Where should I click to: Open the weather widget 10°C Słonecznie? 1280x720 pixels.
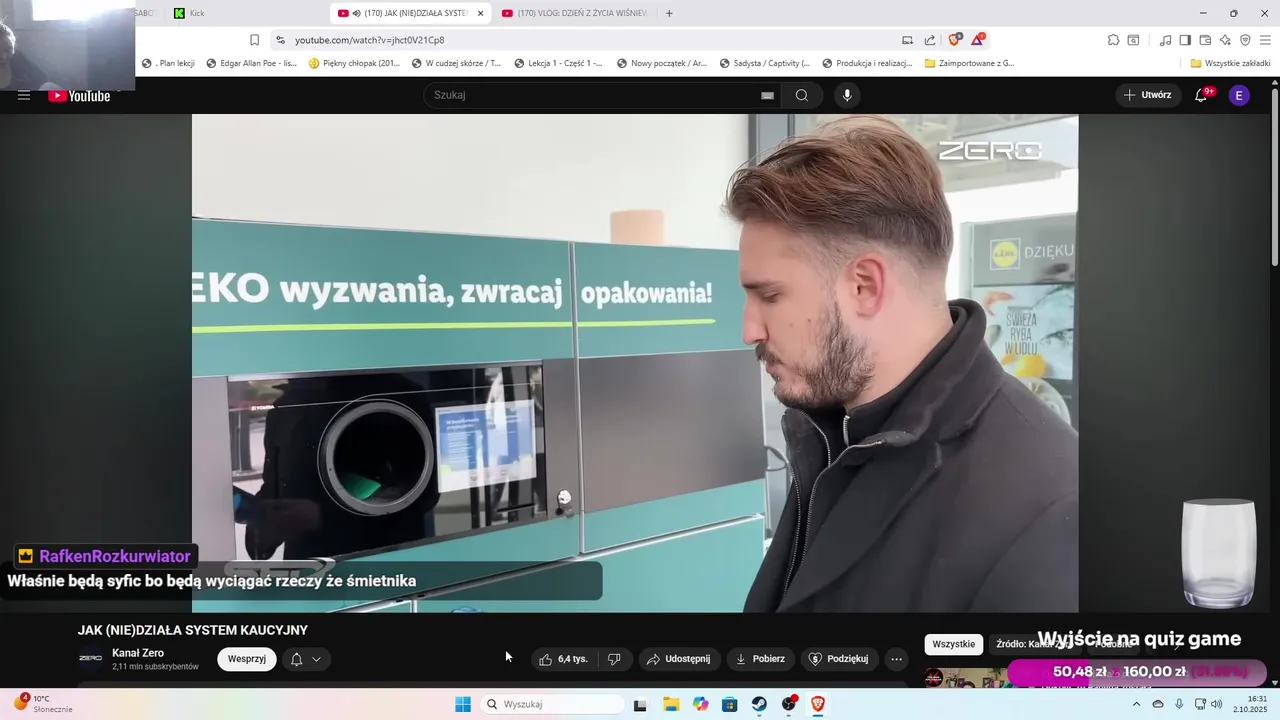pos(42,704)
